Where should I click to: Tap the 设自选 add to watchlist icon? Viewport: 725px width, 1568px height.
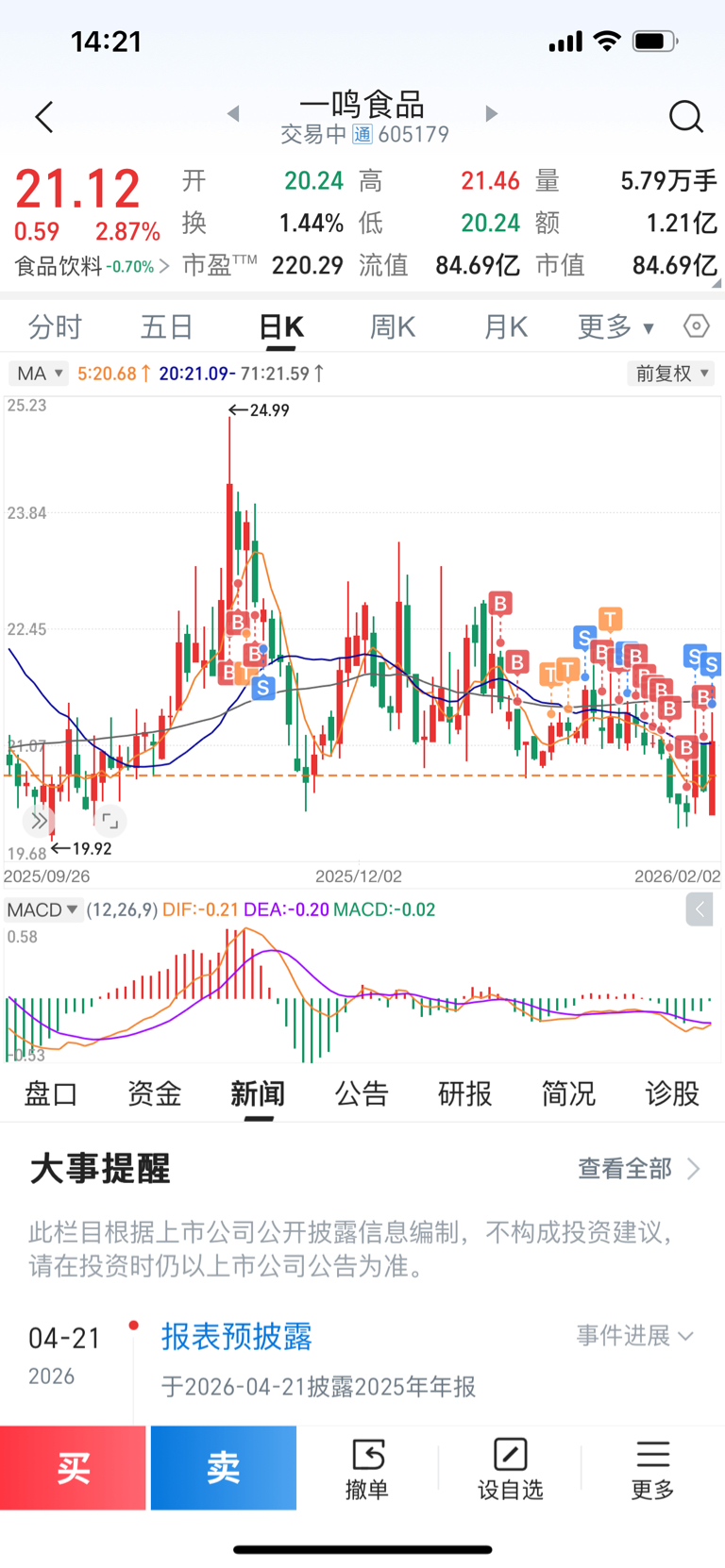coord(510,1454)
